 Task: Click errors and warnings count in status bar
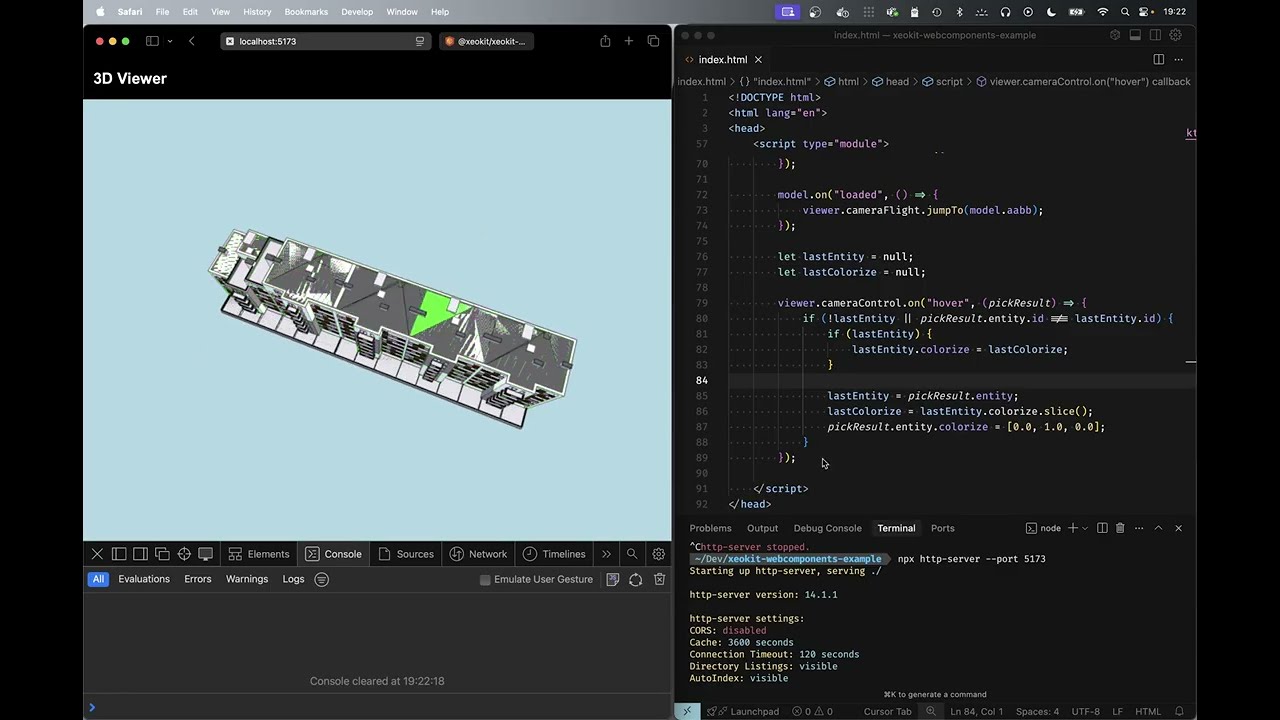tap(813, 712)
